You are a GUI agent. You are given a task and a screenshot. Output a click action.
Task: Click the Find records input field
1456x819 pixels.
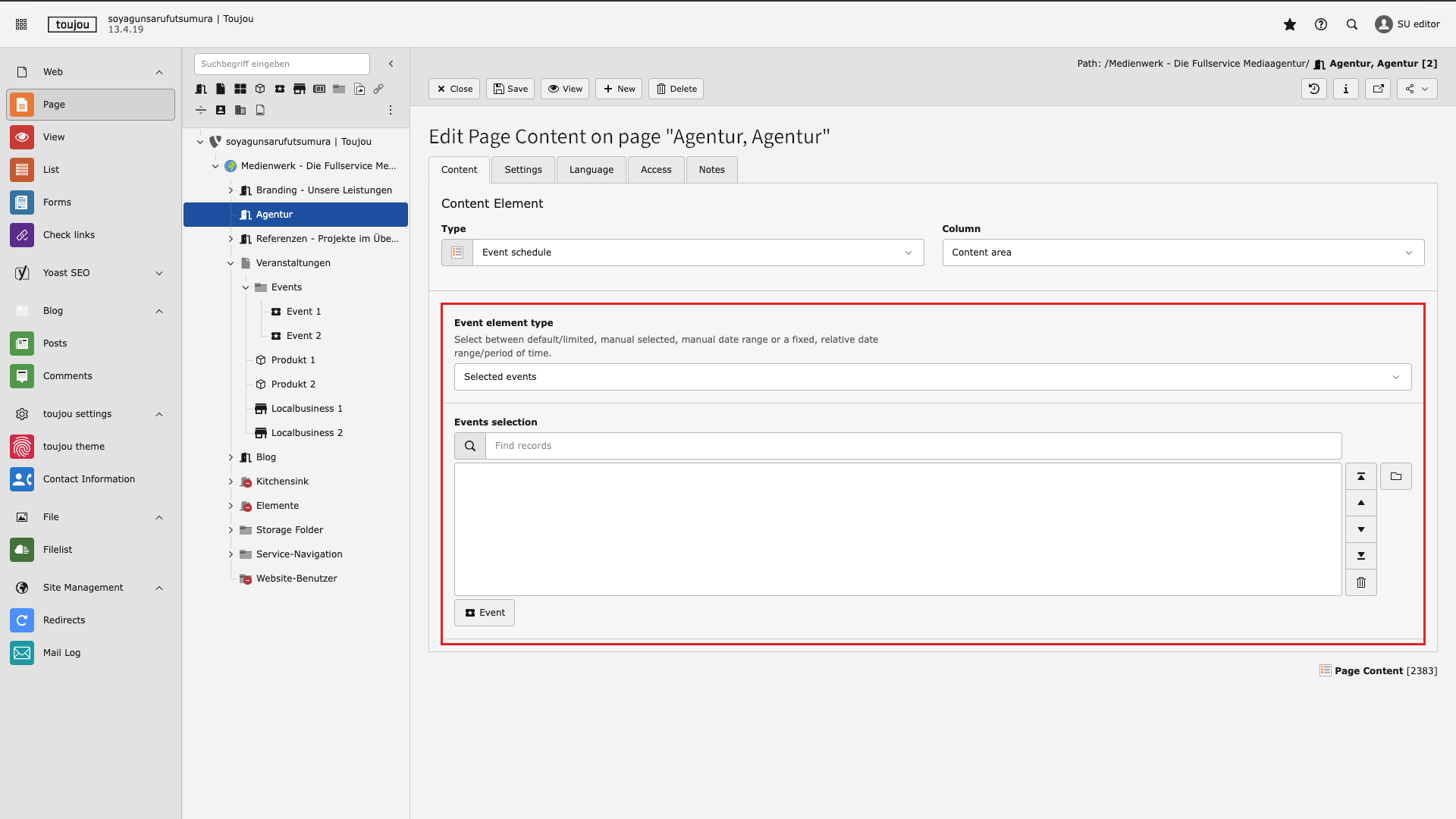[x=912, y=446]
